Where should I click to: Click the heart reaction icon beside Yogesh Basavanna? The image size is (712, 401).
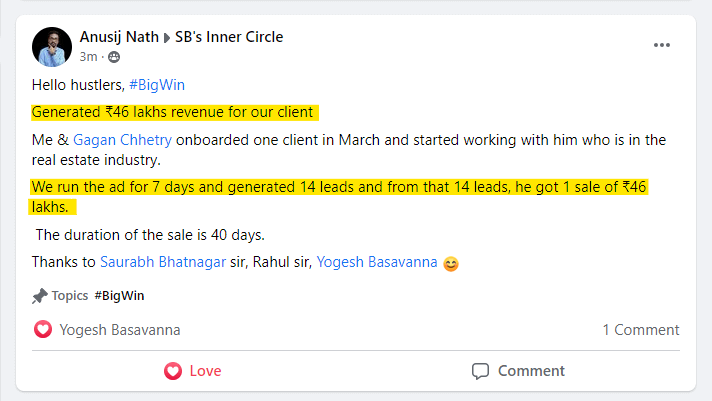pyautogui.click(x=43, y=329)
